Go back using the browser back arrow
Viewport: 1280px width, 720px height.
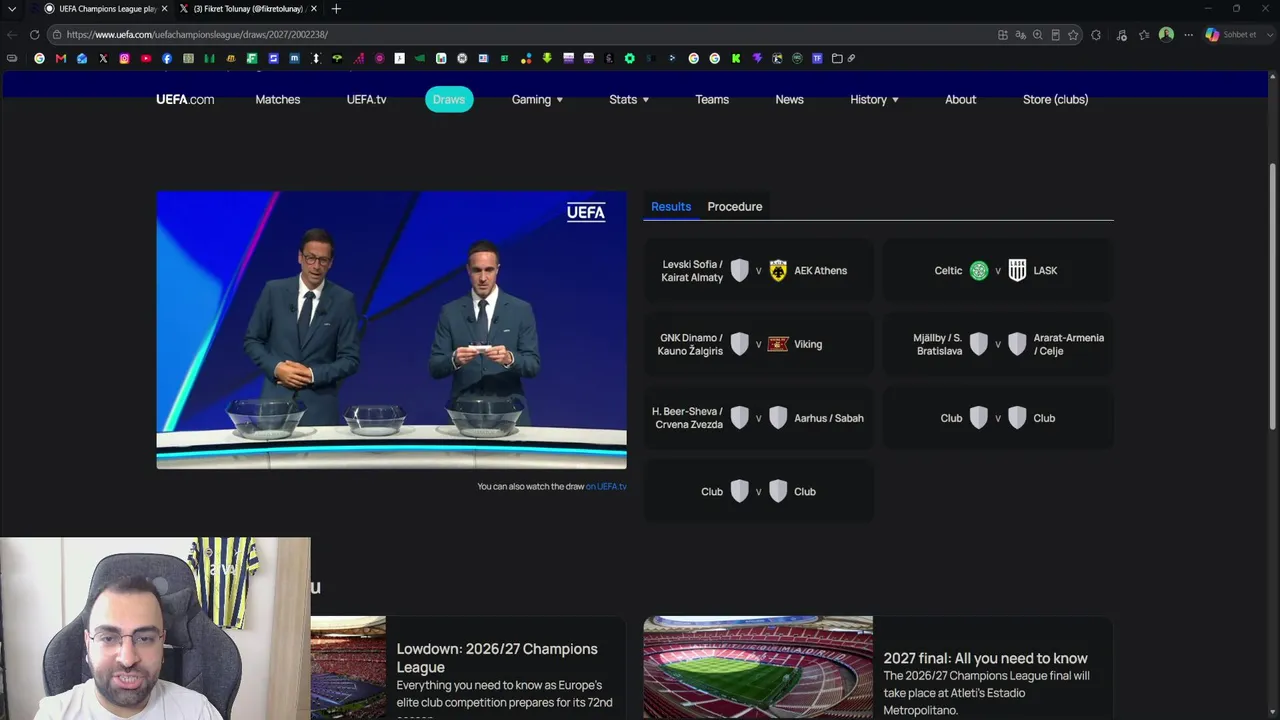pyautogui.click(x=12, y=35)
